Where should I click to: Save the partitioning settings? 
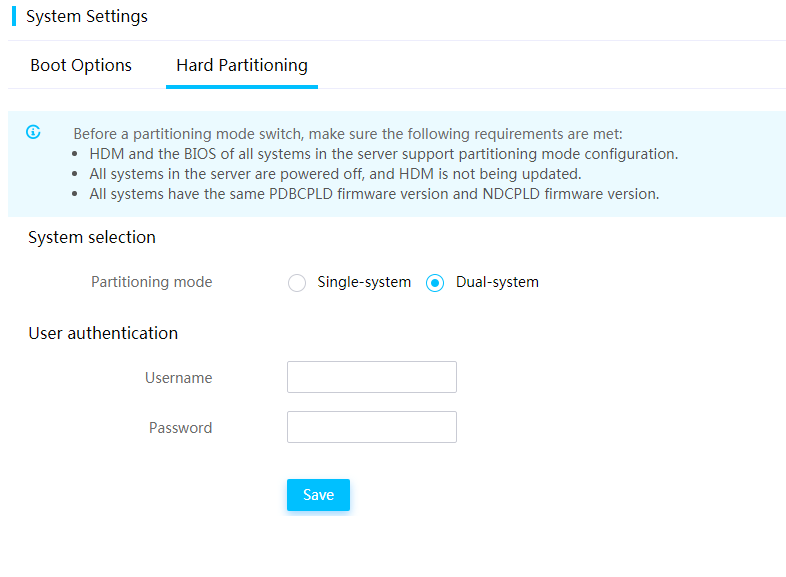click(x=318, y=495)
